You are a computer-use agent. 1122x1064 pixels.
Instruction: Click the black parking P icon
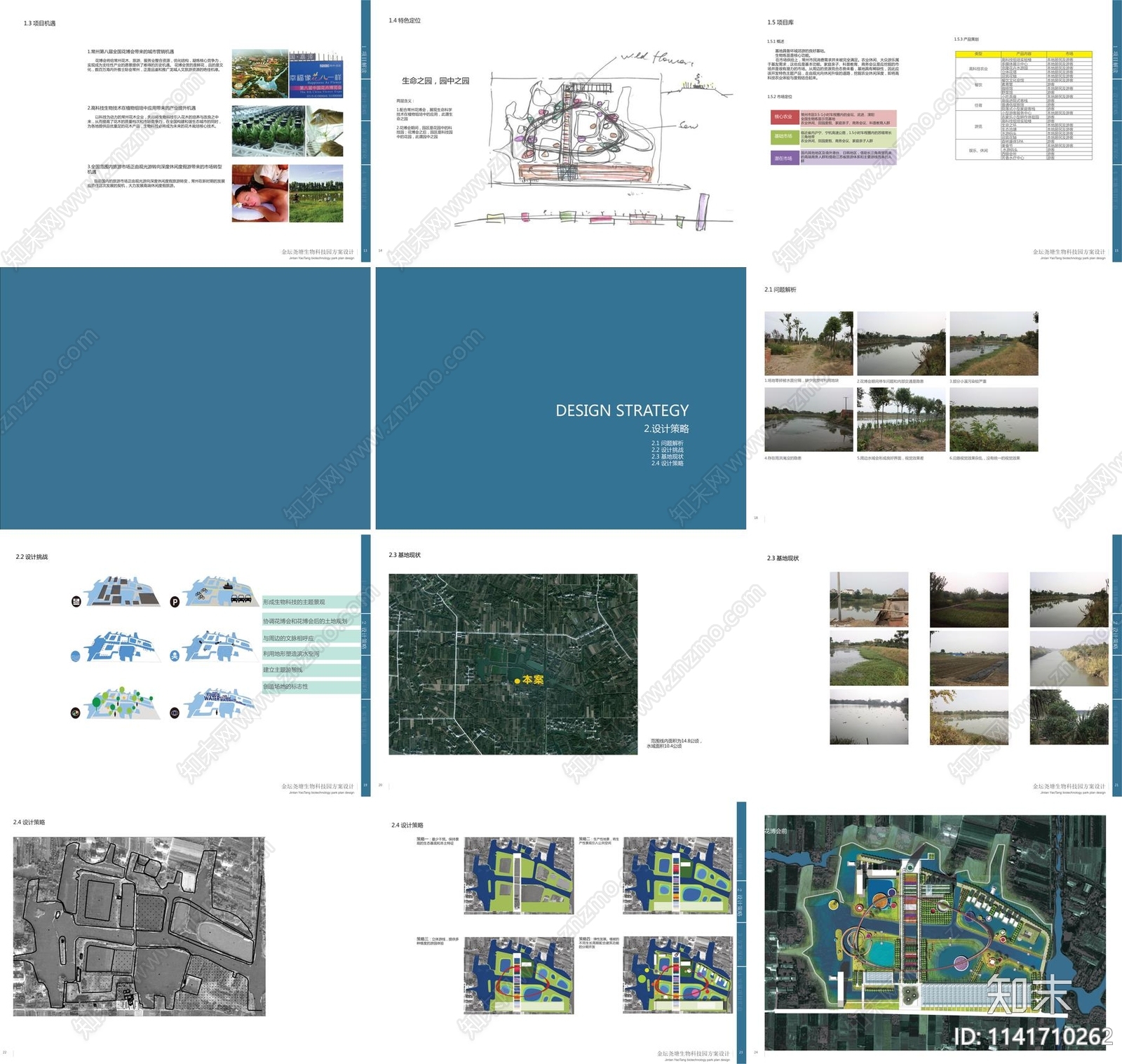pyautogui.click(x=175, y=602)
